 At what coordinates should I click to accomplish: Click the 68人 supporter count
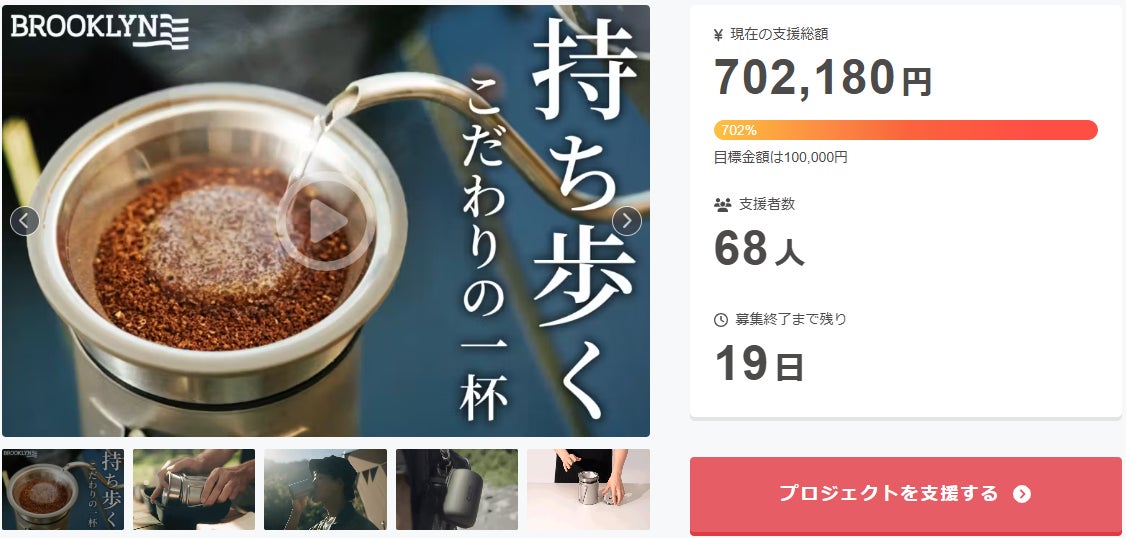tap(759, 249)
